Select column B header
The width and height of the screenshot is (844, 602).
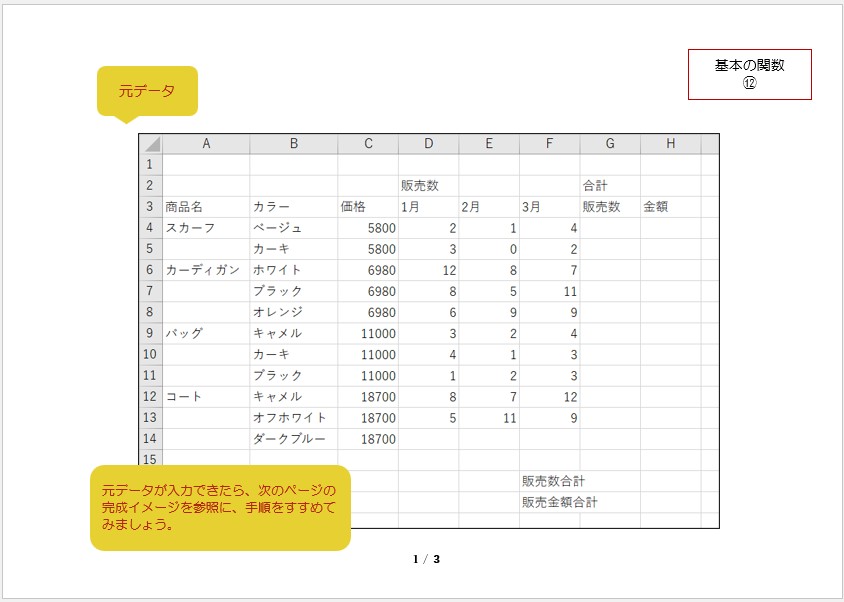(294, 144)
